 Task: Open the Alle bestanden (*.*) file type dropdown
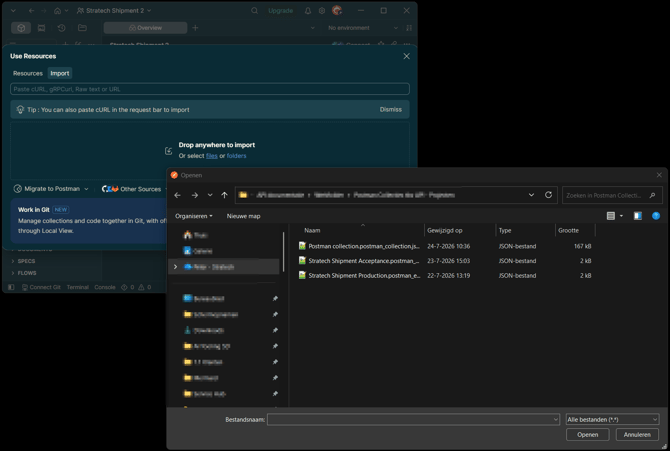click(612, 419)
